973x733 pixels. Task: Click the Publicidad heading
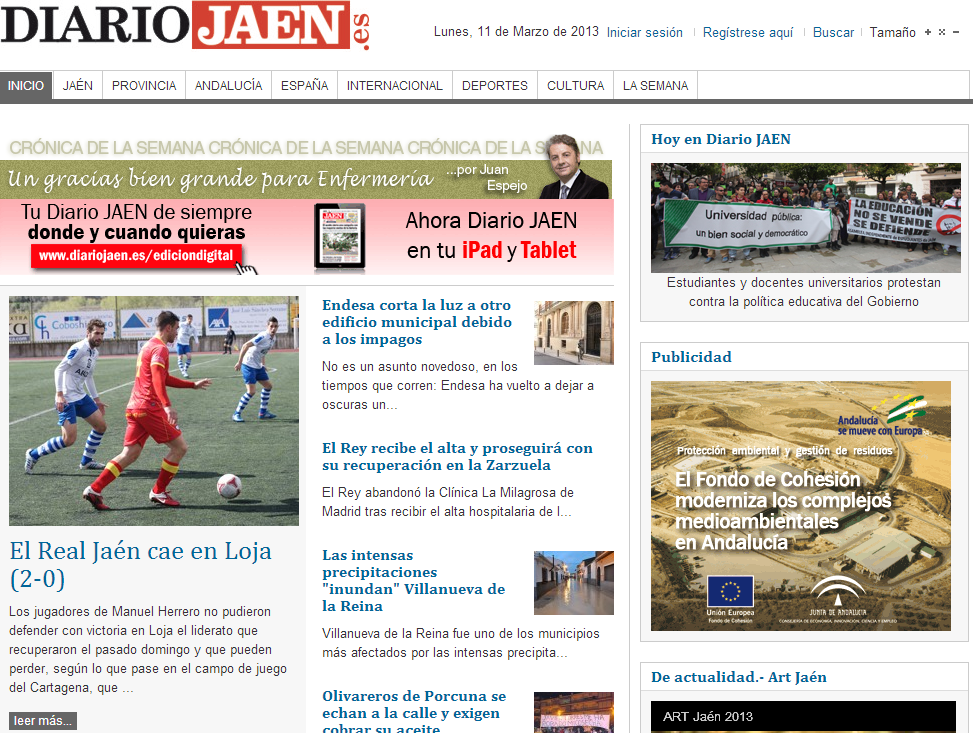pyautogui.click(x=691, y=357)
